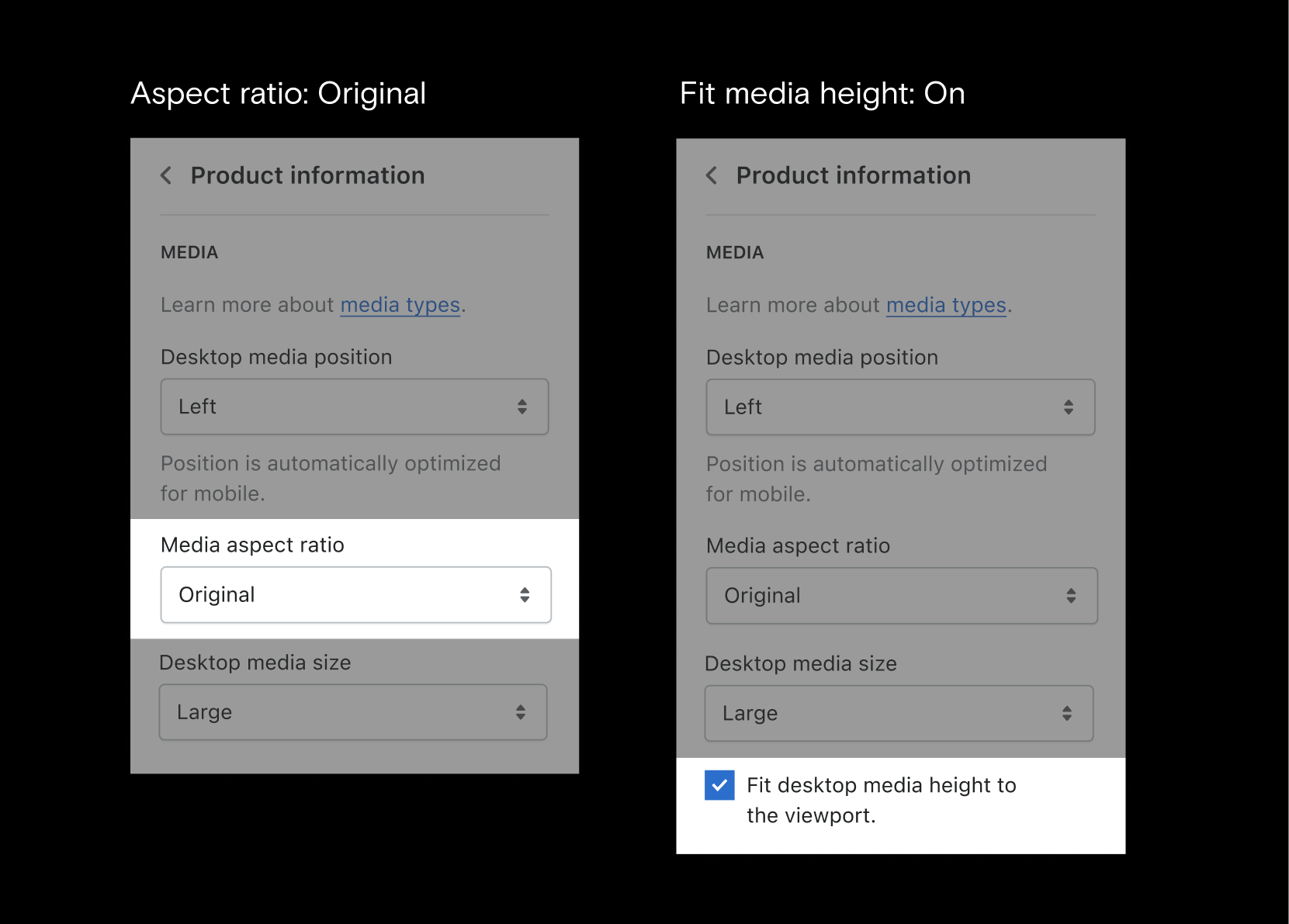1289x924 pixels.
Task: Click stepper arrows on right panel's Original dropdown
Action: (x=1071, y=596)
